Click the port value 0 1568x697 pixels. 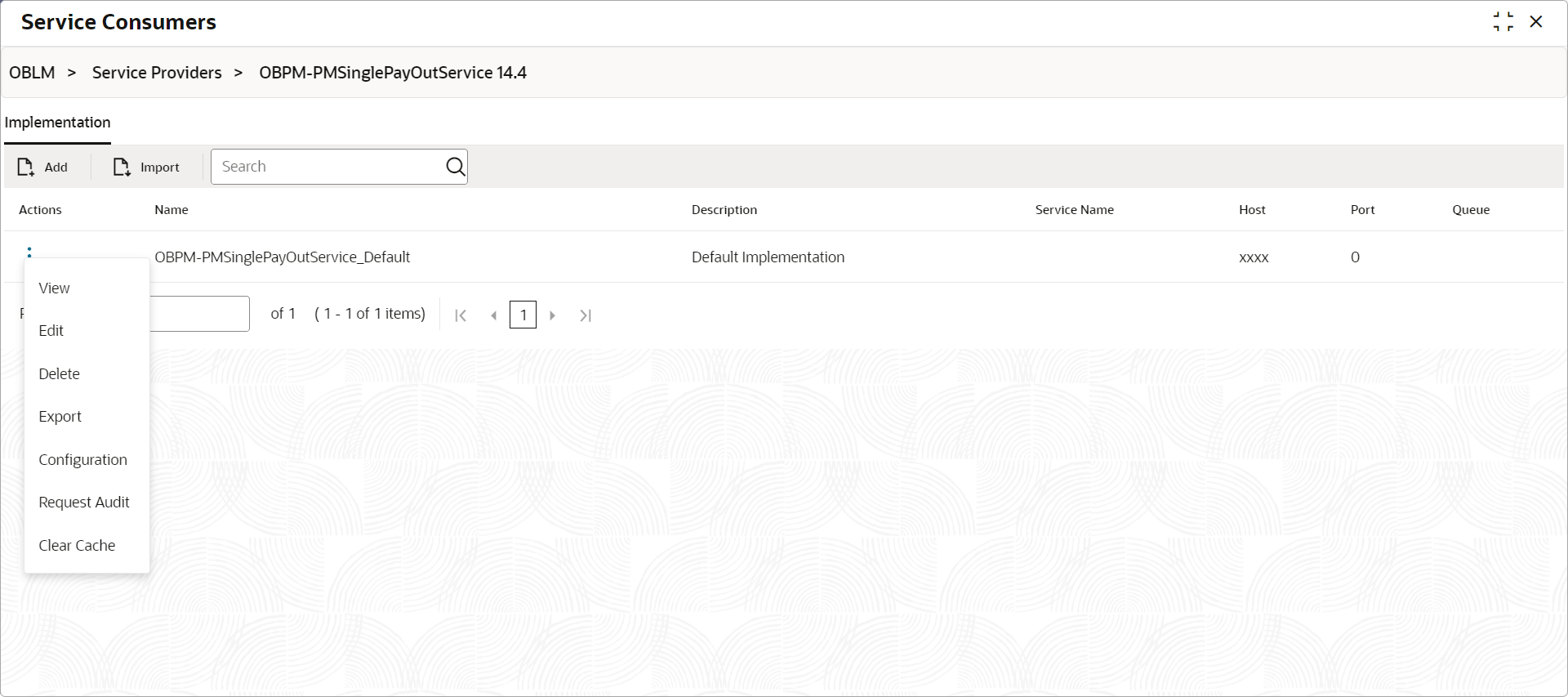[1355, 257]
